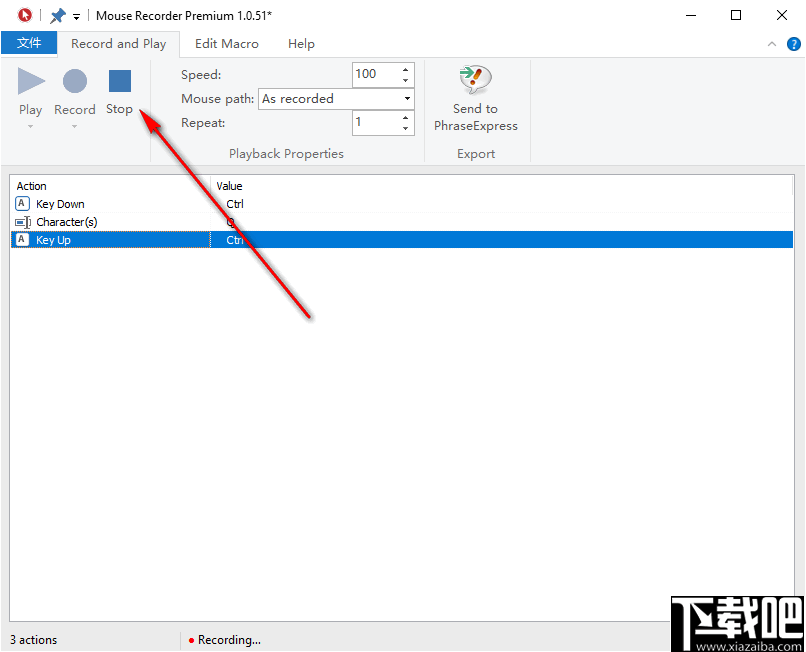Image resolution: width=806 pixels, height=652 pixels.
Task: Open Help via the question mark icon
Action: (x=793, y=44)
